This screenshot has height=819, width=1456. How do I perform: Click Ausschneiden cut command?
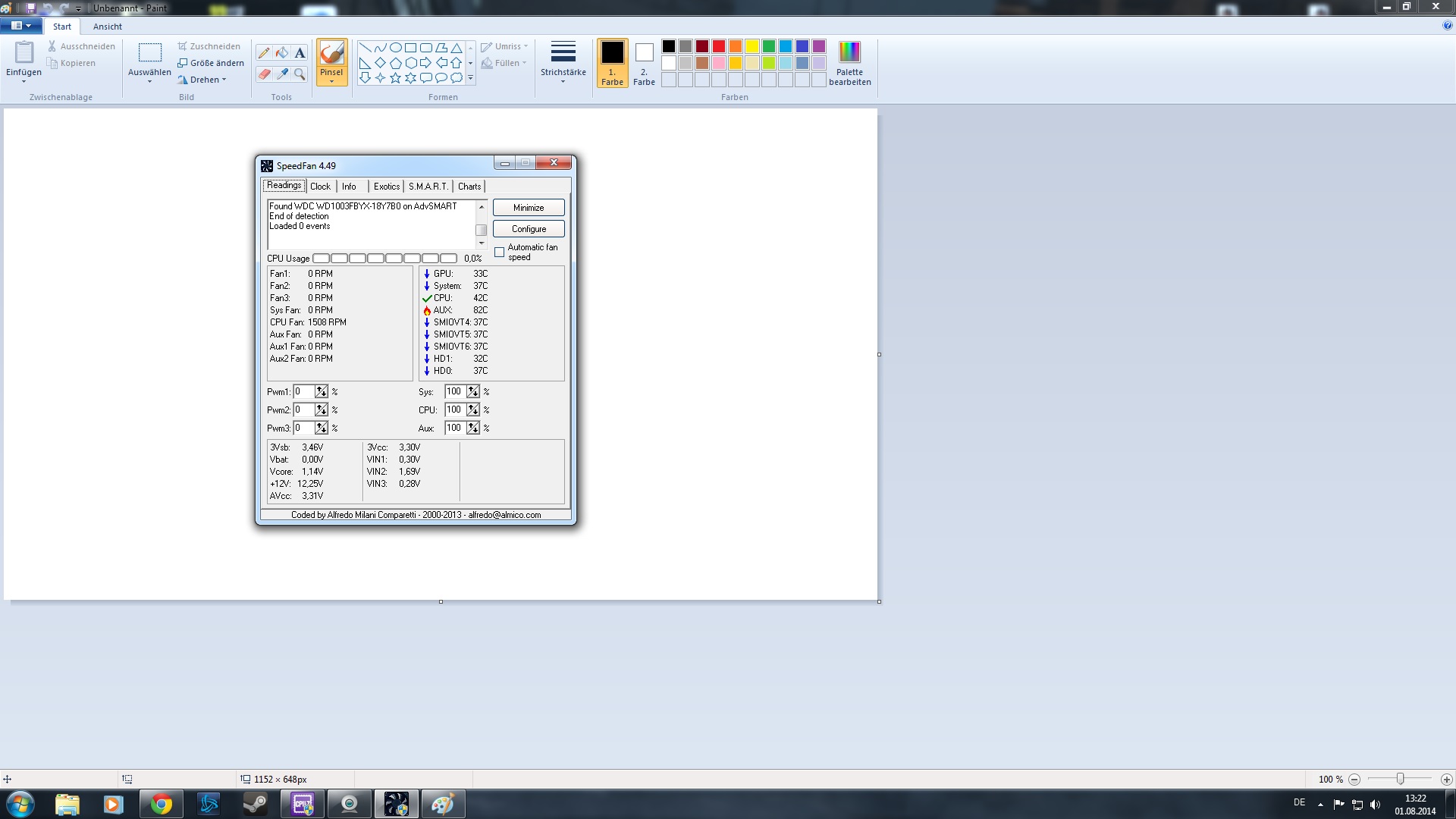click(x=81, y=46)
